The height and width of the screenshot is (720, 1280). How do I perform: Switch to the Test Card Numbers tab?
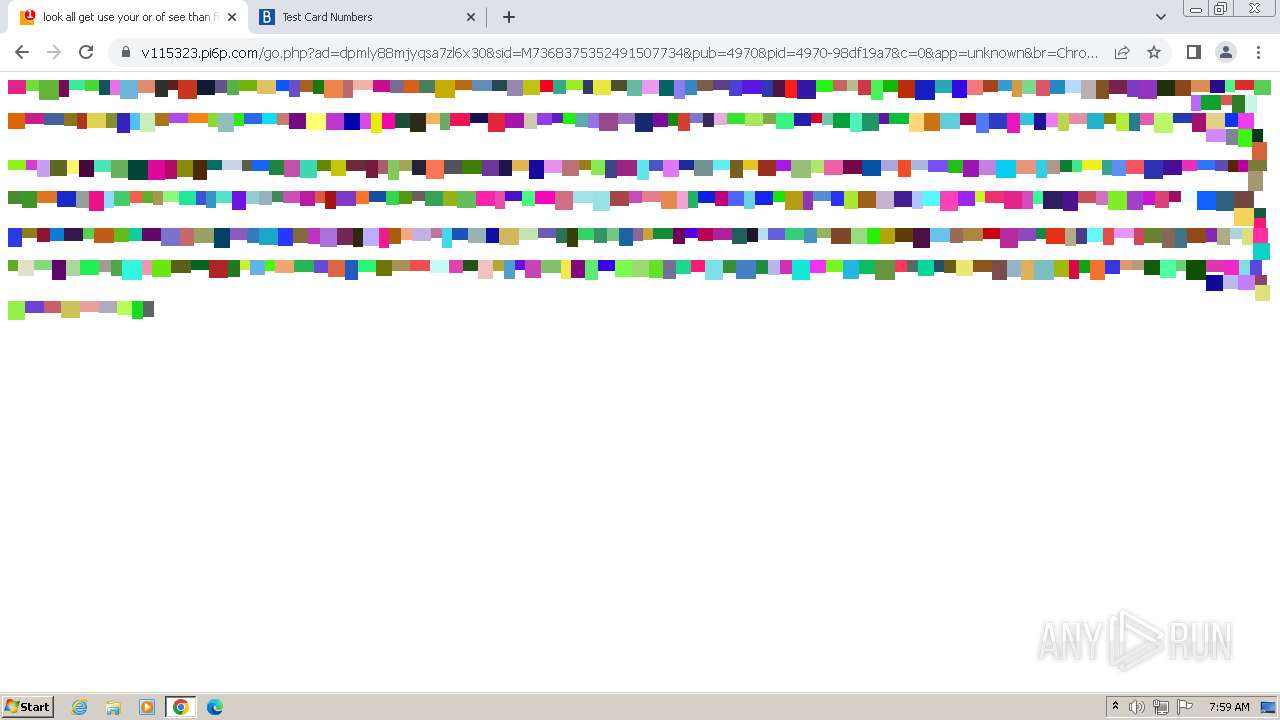tap(367, 17)
